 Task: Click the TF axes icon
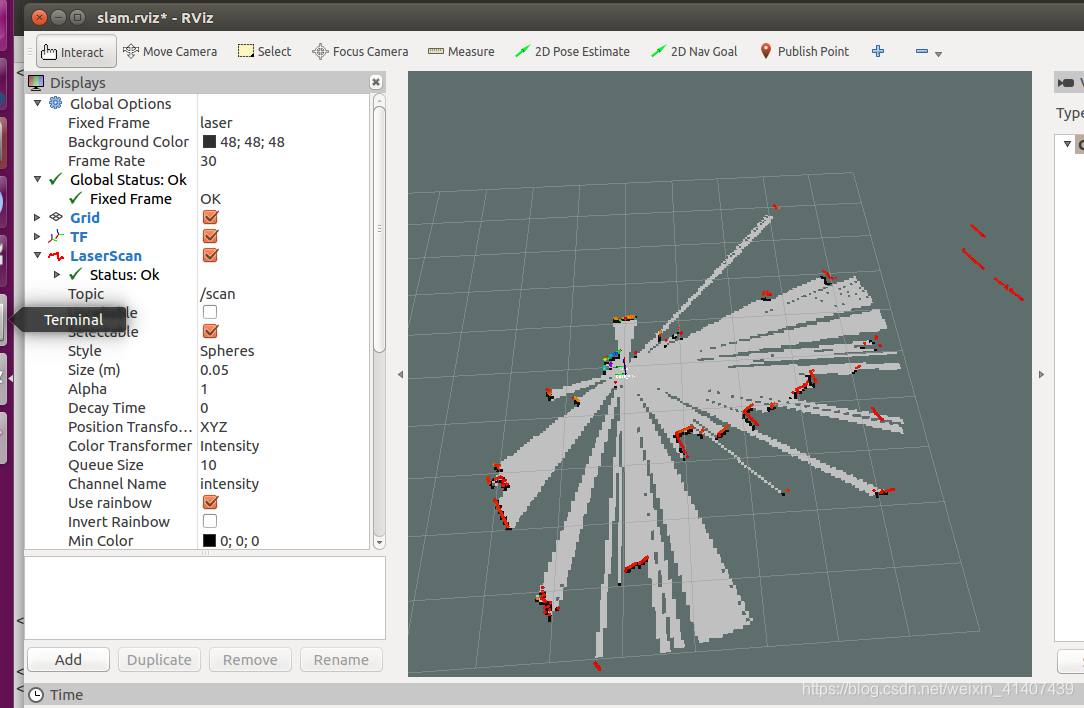tap(56, 236)
